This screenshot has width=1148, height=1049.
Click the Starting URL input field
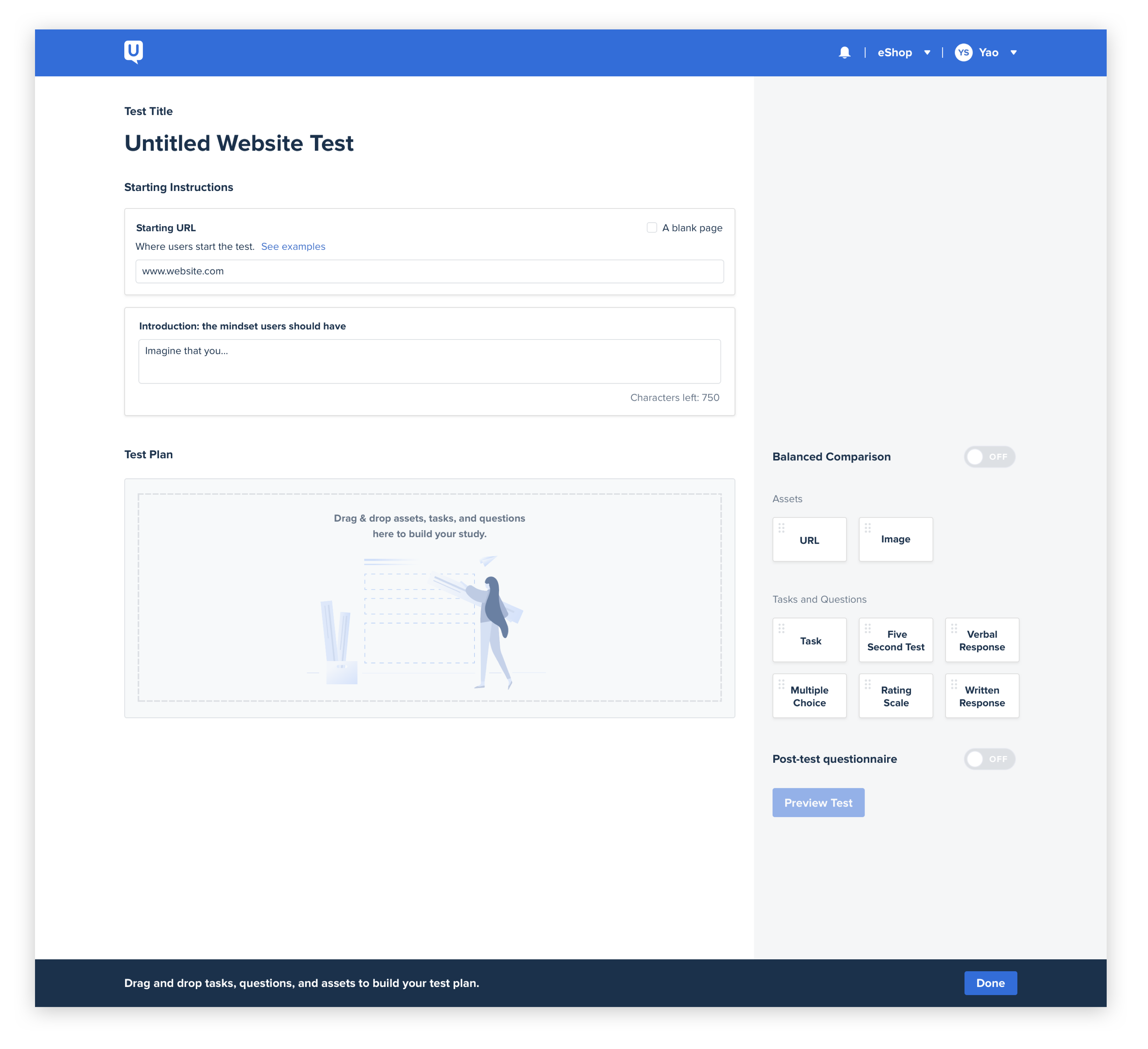pyautogui.click(x=429, y=271)
